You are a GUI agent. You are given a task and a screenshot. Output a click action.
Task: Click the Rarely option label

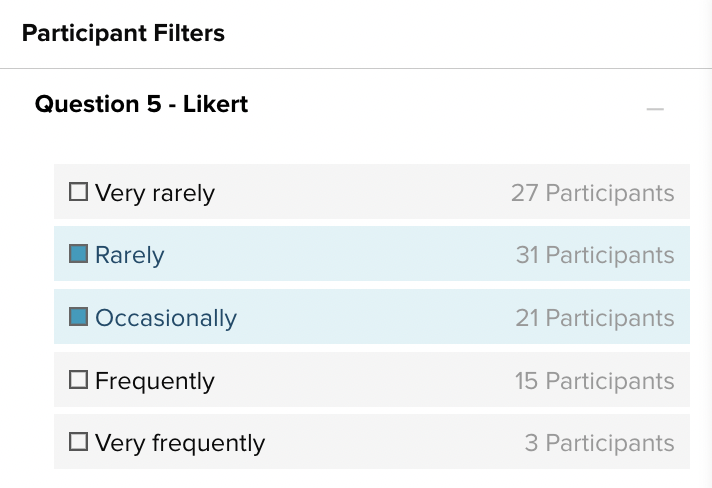click(130, 255)
